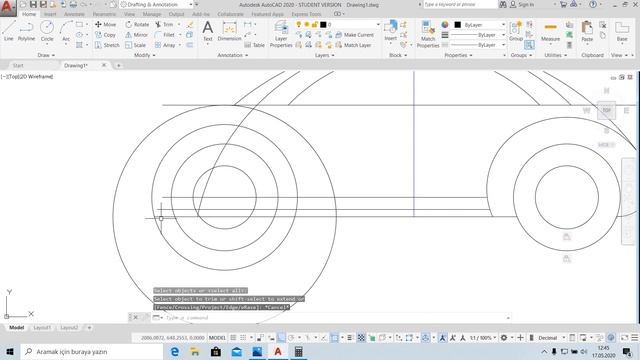Screen dimensions: 640x360
Task: Expand the Modify panel
Action: coord(144,55)
